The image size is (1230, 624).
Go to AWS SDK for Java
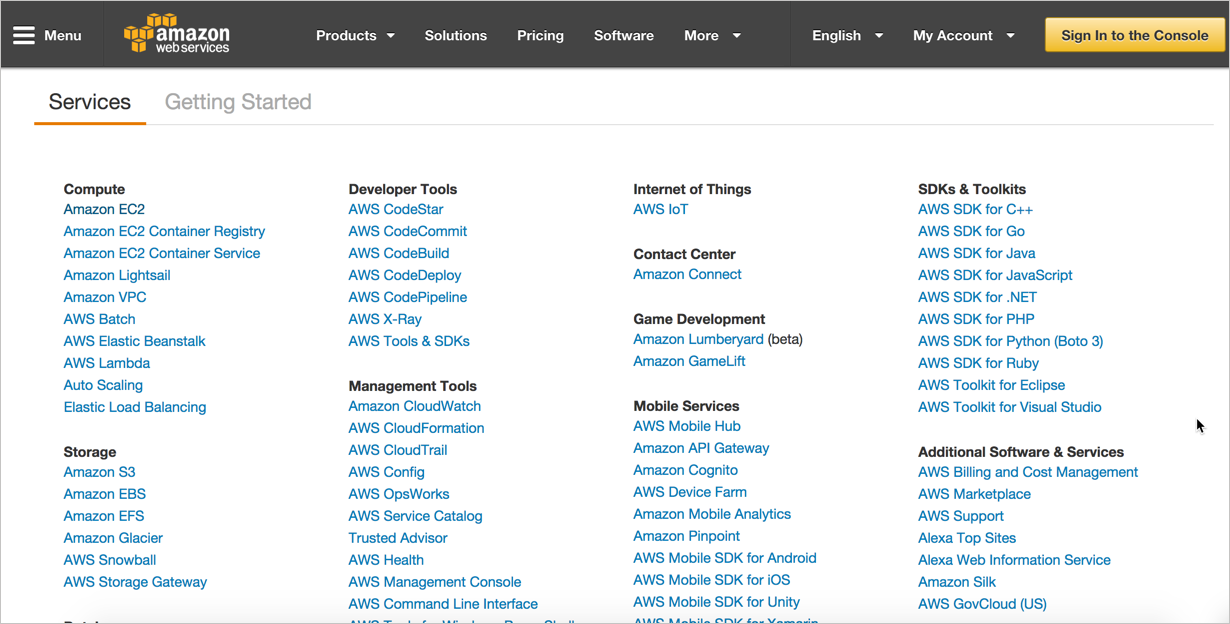[977, 253]
